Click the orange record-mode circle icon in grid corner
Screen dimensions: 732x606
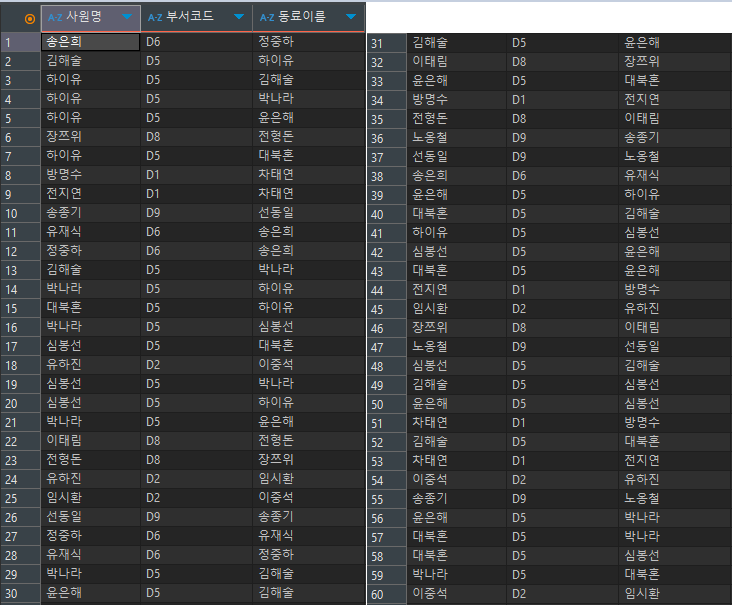coord(30,19)
